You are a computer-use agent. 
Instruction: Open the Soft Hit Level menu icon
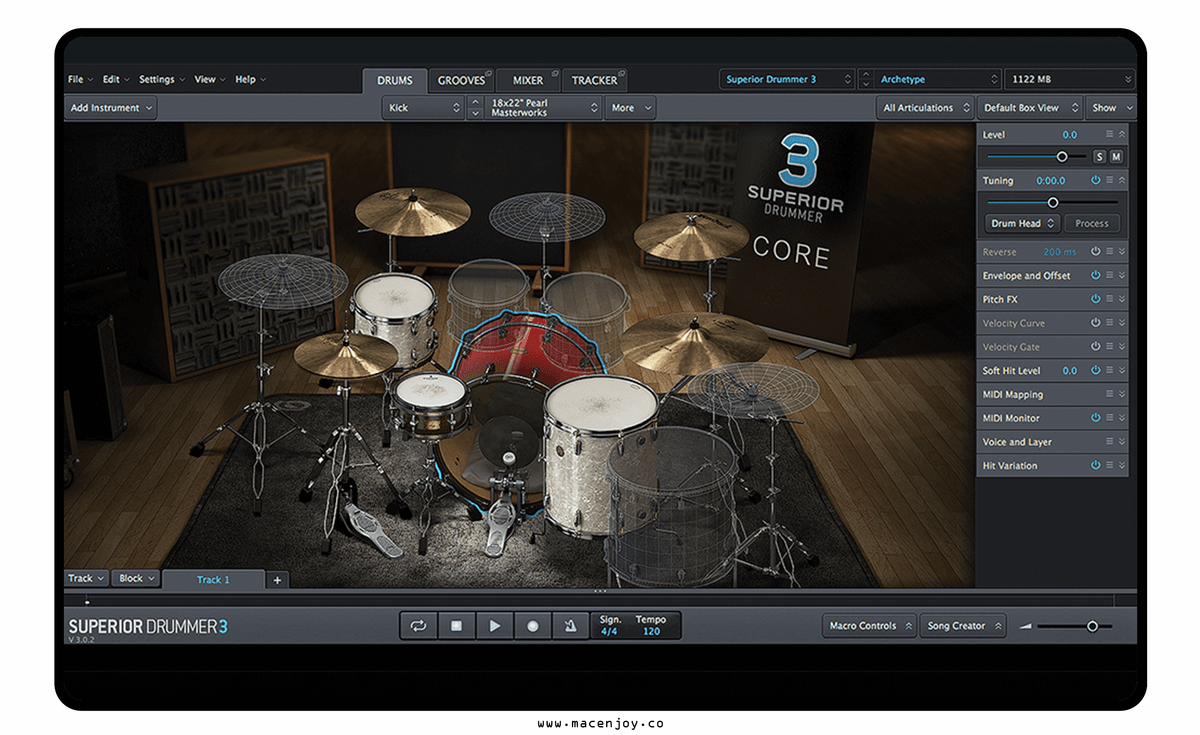pyautogui.click(x=1109, y=371)
